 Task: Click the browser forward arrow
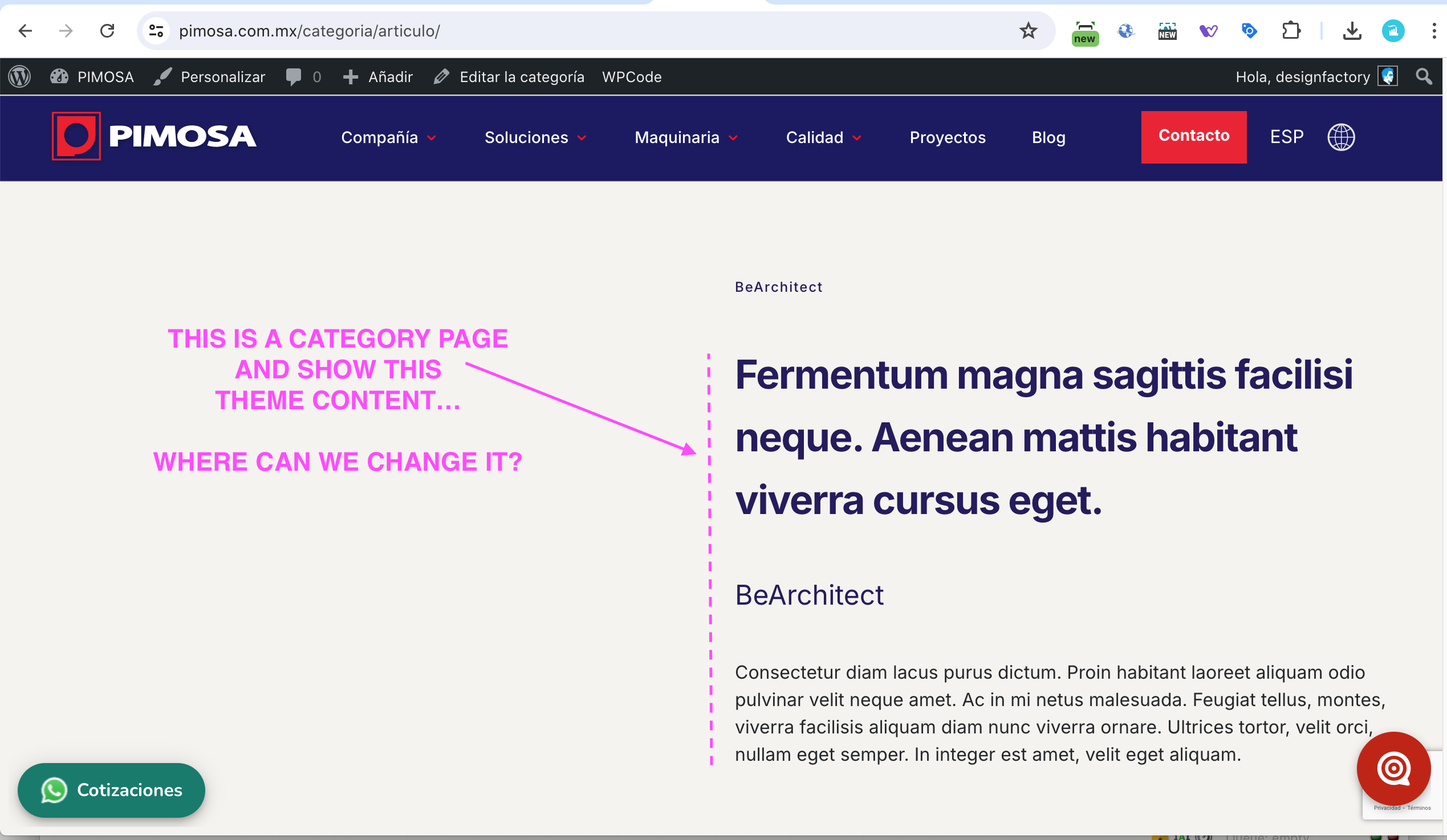coord(66,31)
